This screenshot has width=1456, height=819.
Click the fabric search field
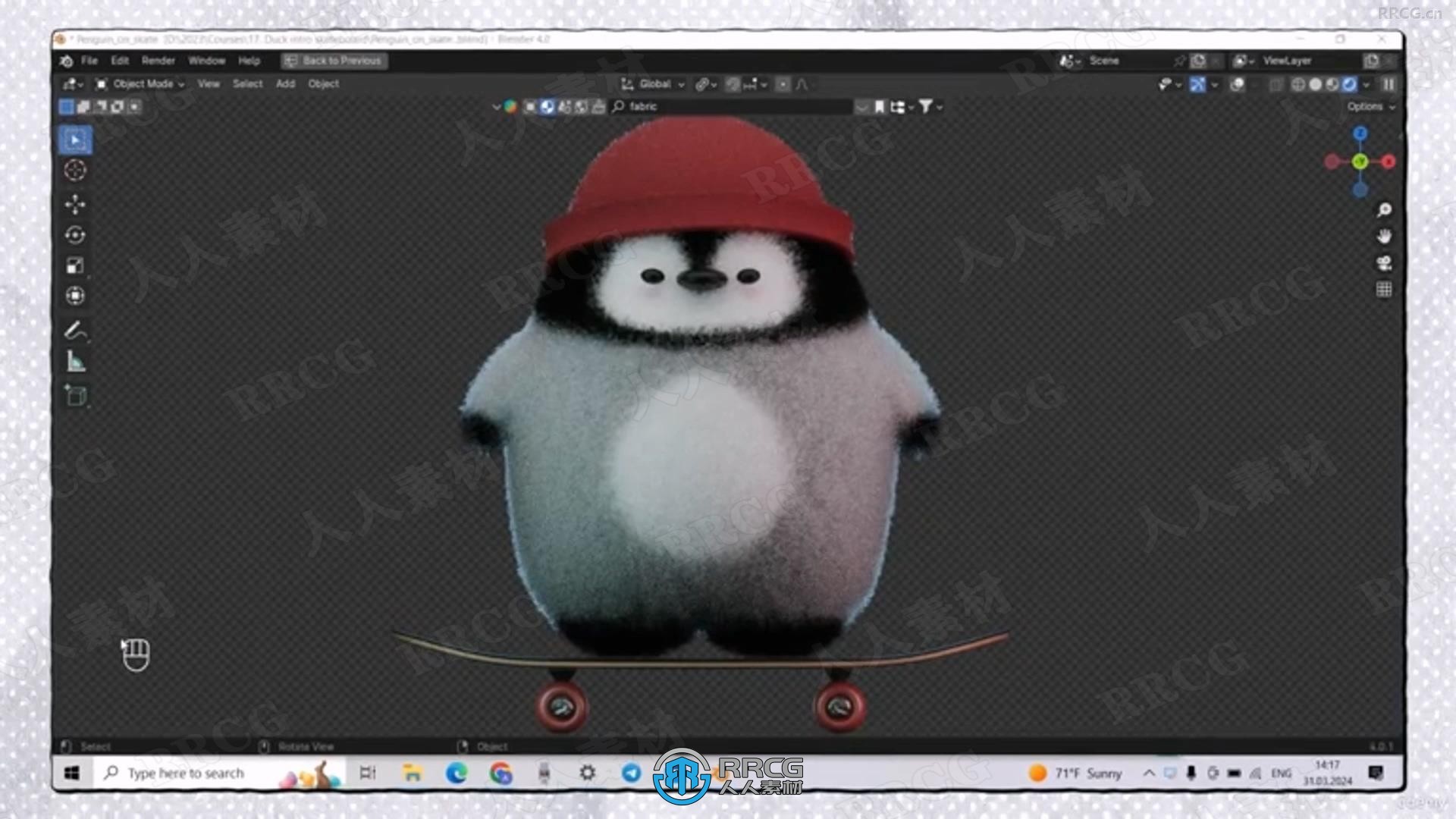tap(733, 107)
